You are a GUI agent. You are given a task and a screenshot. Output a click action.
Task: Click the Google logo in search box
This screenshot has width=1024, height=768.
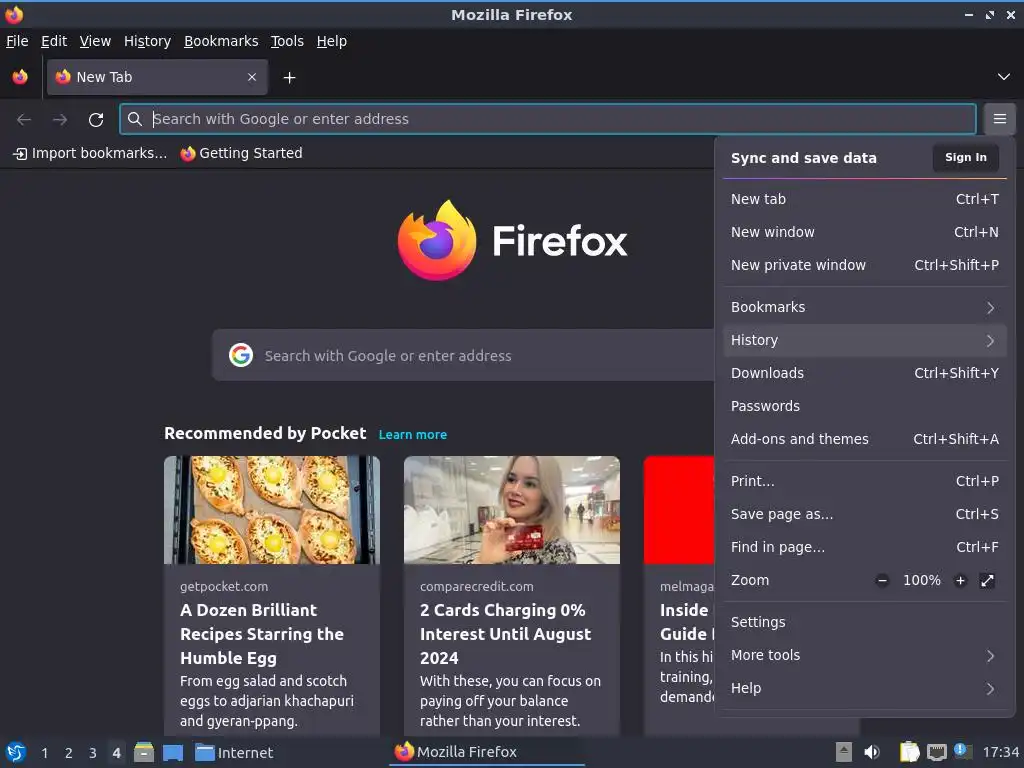(x=241, y=355)
